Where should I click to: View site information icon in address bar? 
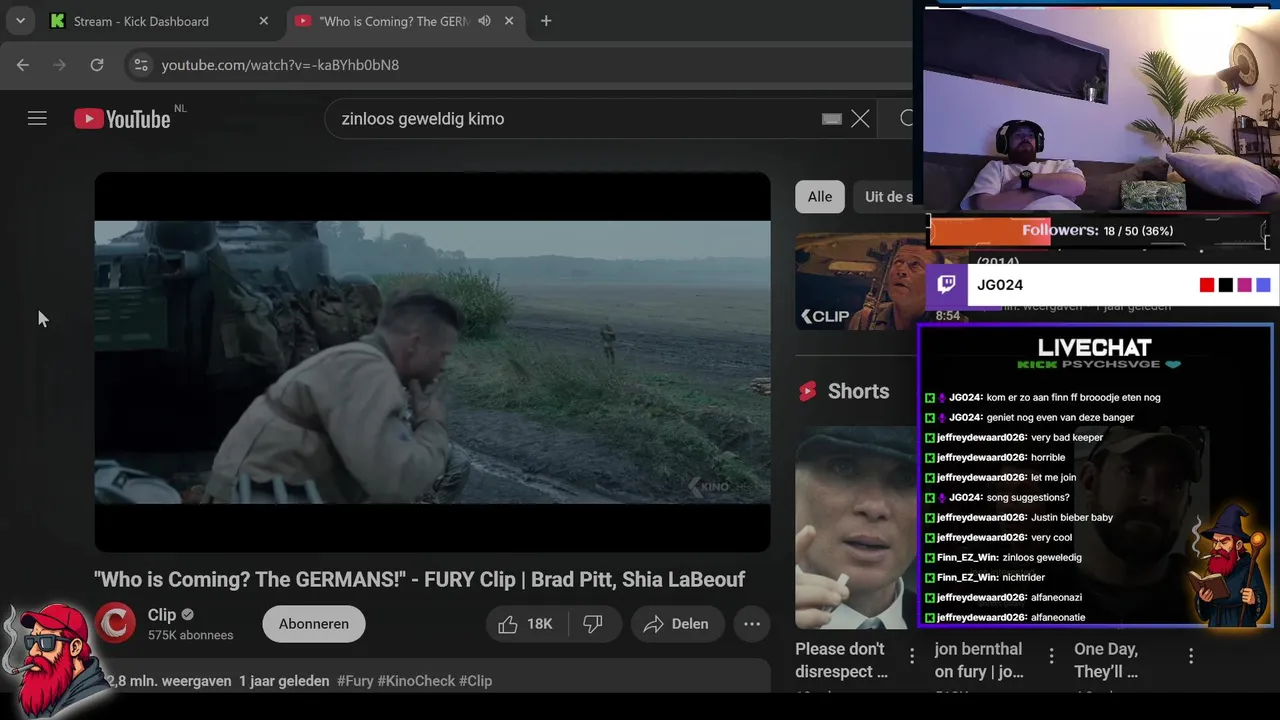[140, 65]
